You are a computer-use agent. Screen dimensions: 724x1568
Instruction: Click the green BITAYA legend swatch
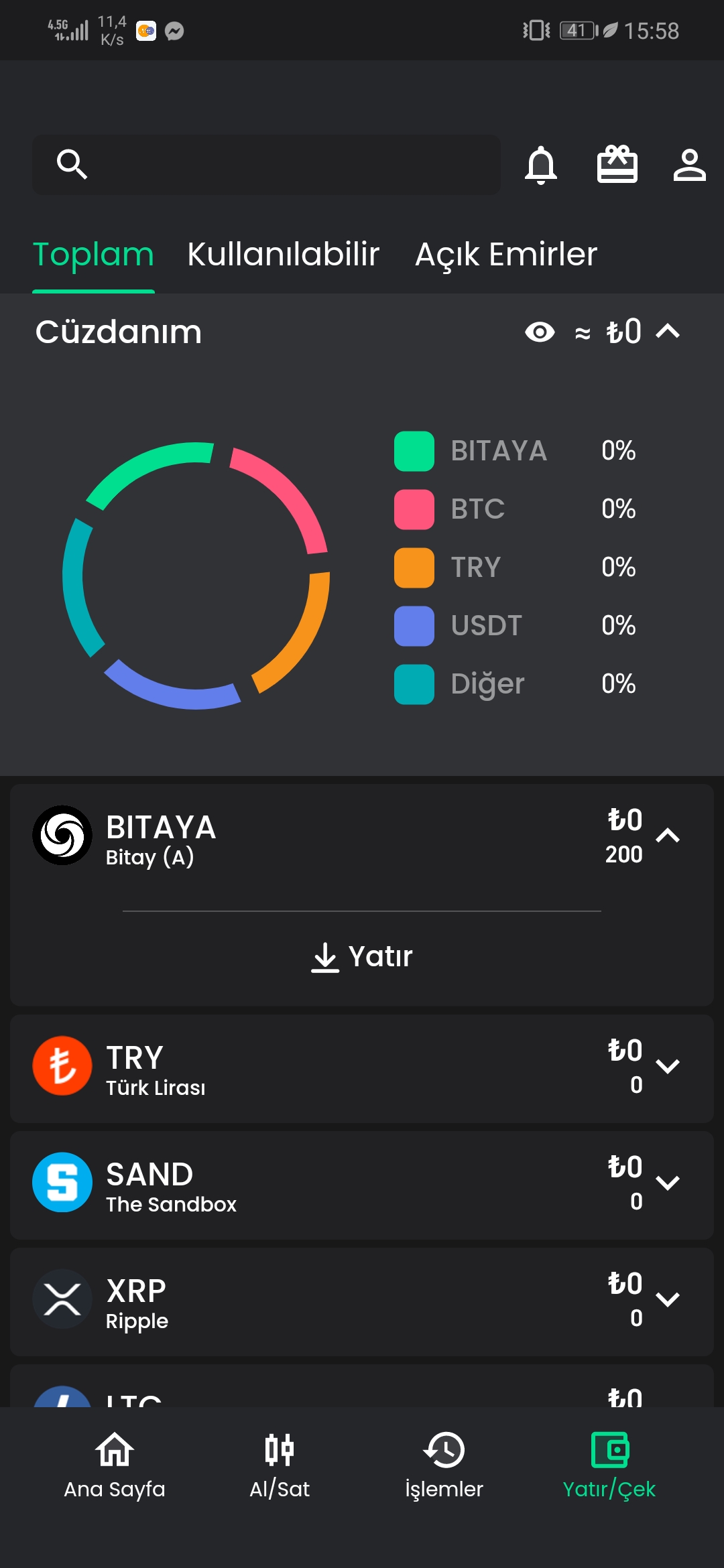click(x=414, y=452)
